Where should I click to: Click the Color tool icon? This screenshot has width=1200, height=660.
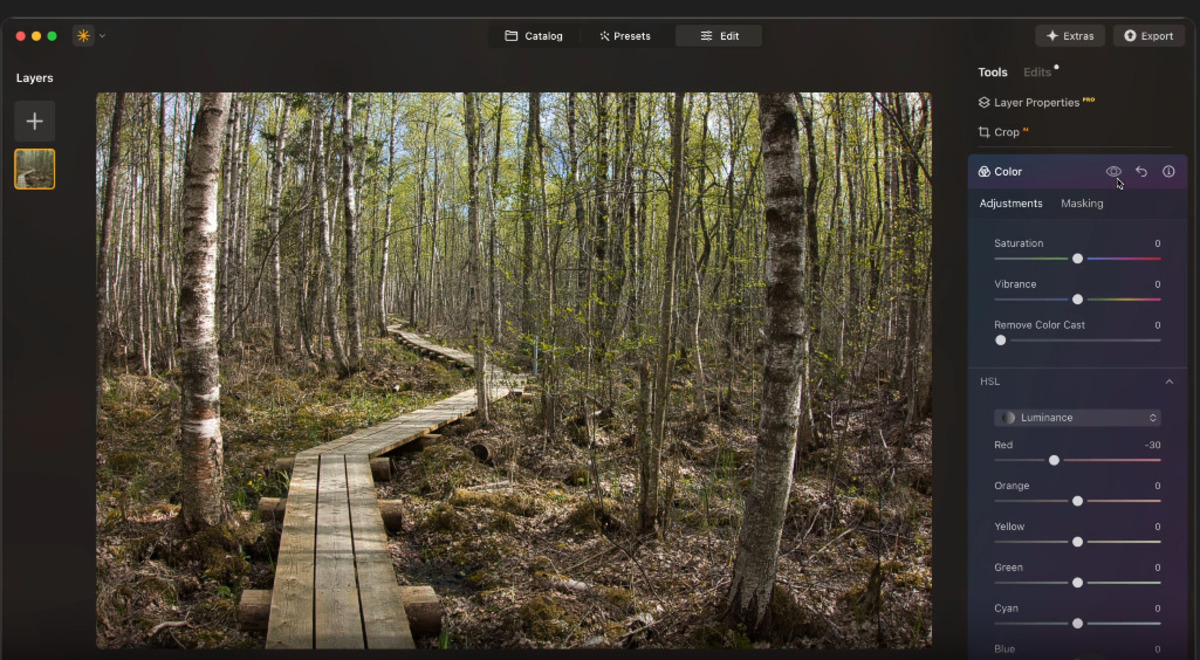click(x=983, y=171)
